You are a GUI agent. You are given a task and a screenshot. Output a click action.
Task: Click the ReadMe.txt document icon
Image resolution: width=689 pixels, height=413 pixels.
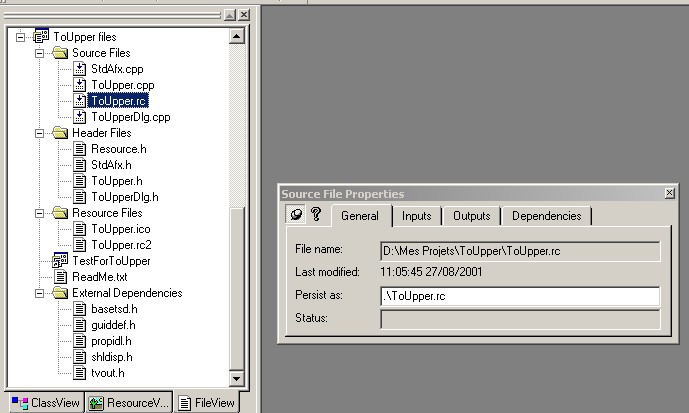(60, 277)
